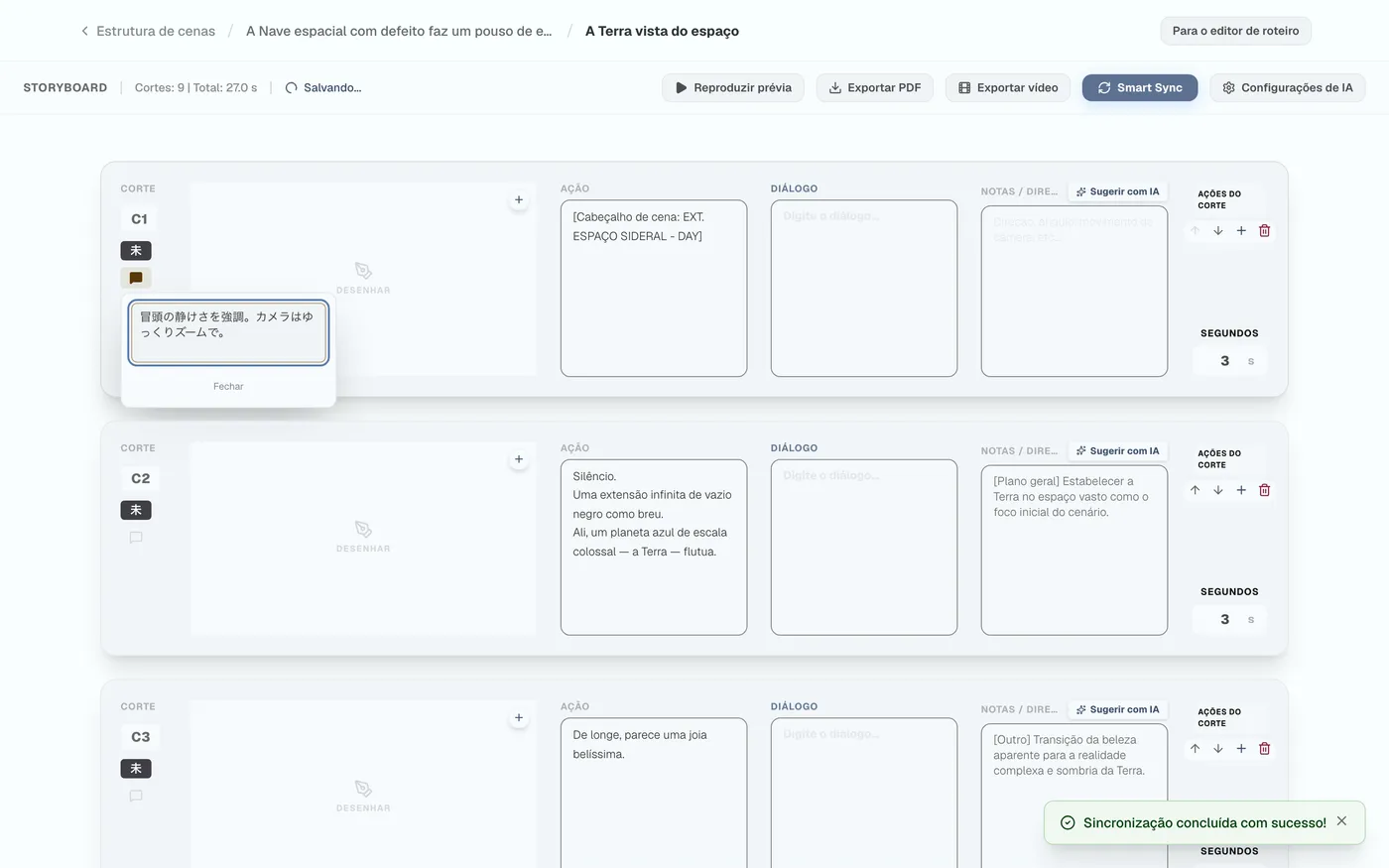1389x868 pixels.
Task: Edit C3 action text De longe
Action: (x=654, y=794)
